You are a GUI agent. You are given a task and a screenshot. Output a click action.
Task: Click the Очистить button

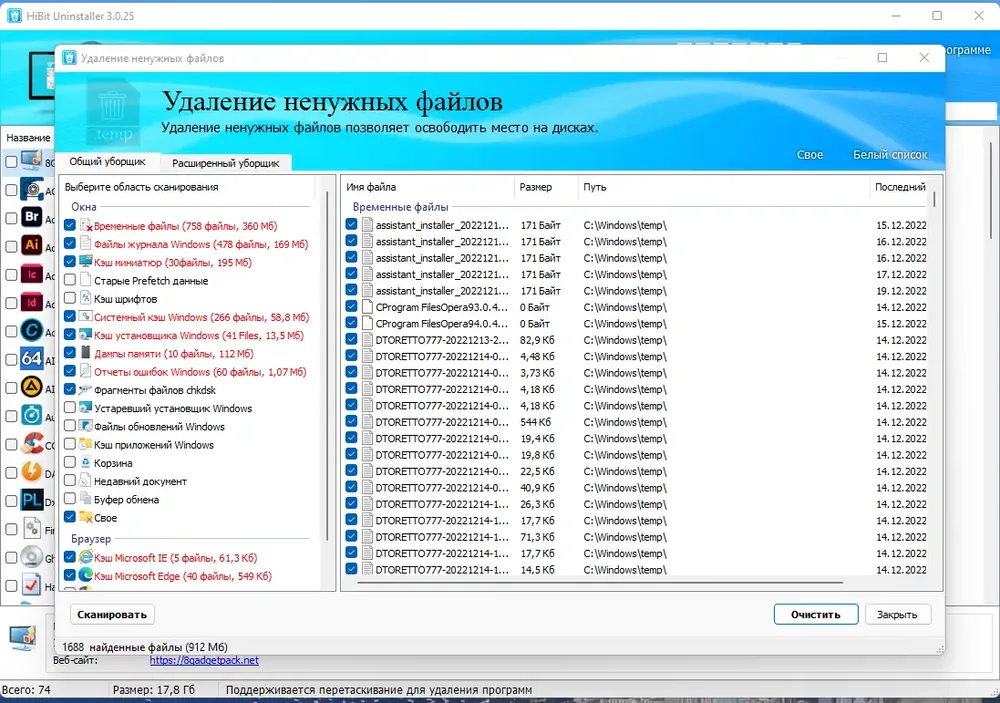pos(816,614)
